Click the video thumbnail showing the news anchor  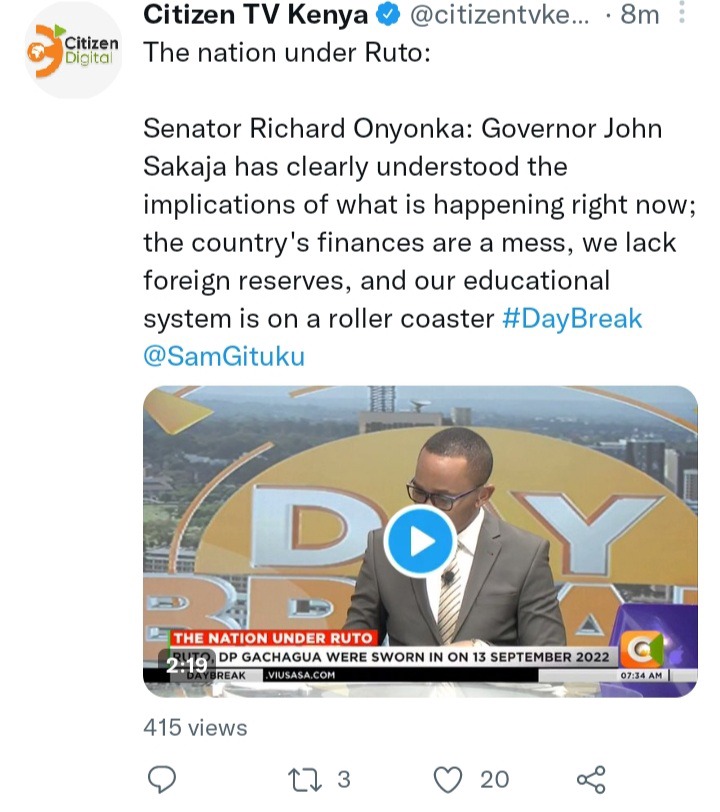tap(420, 541)
